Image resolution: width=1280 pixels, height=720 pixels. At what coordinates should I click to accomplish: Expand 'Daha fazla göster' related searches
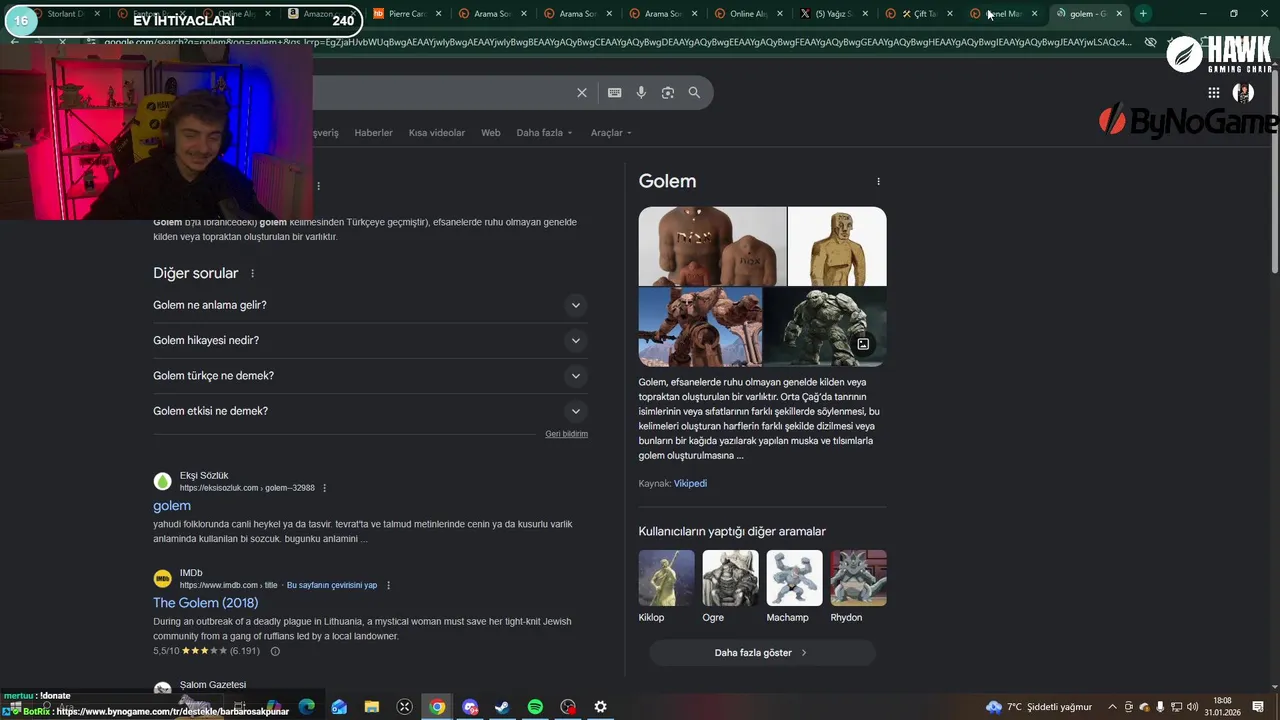[762, 653]
